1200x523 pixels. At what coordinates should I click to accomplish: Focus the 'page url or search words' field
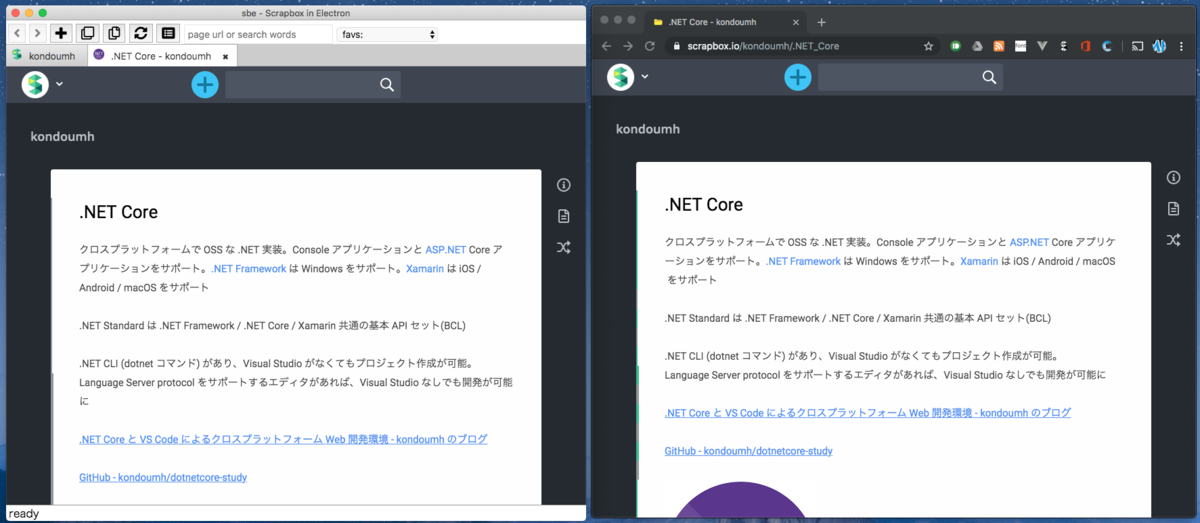tap(258, 34)
